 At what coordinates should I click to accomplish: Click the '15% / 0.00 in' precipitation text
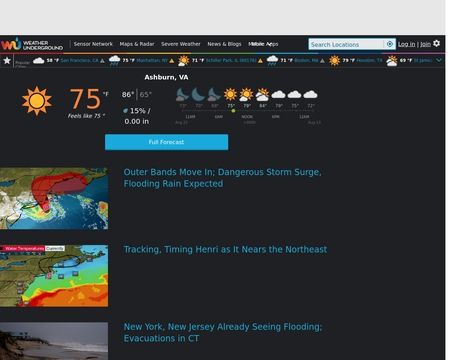pos(137,116)
